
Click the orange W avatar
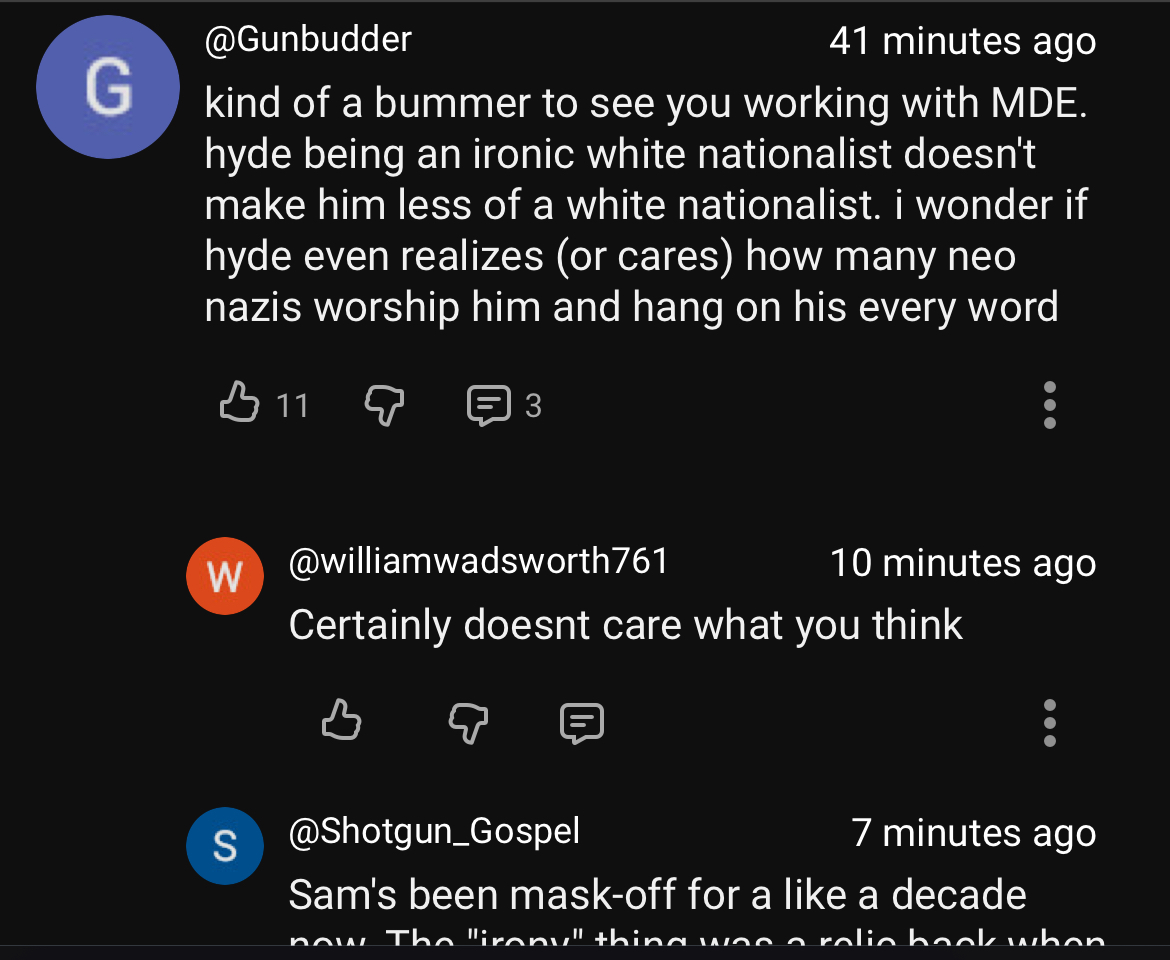click(225, 576)
